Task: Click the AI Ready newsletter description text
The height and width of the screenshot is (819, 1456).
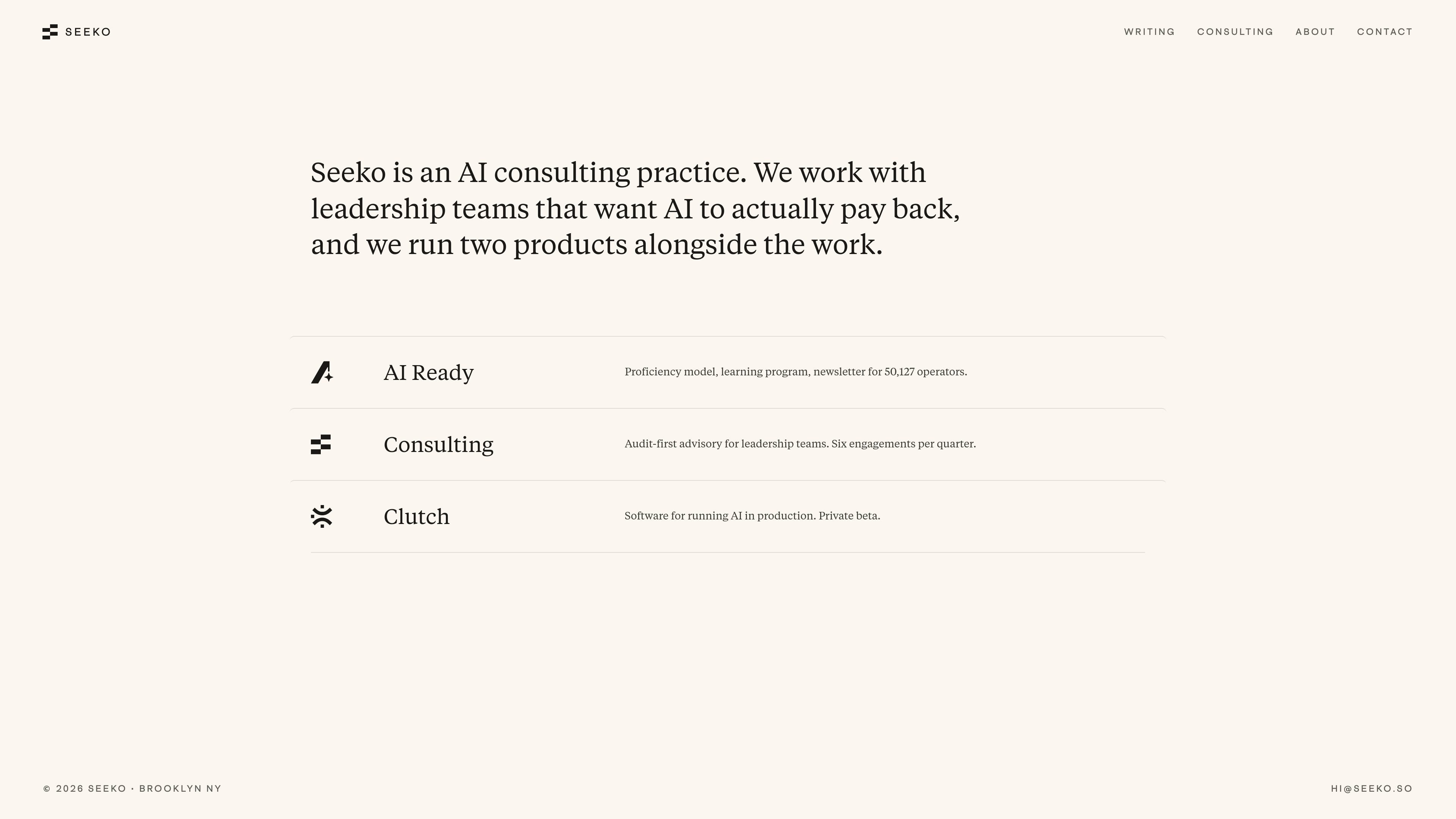Action: tap(796, 372)
